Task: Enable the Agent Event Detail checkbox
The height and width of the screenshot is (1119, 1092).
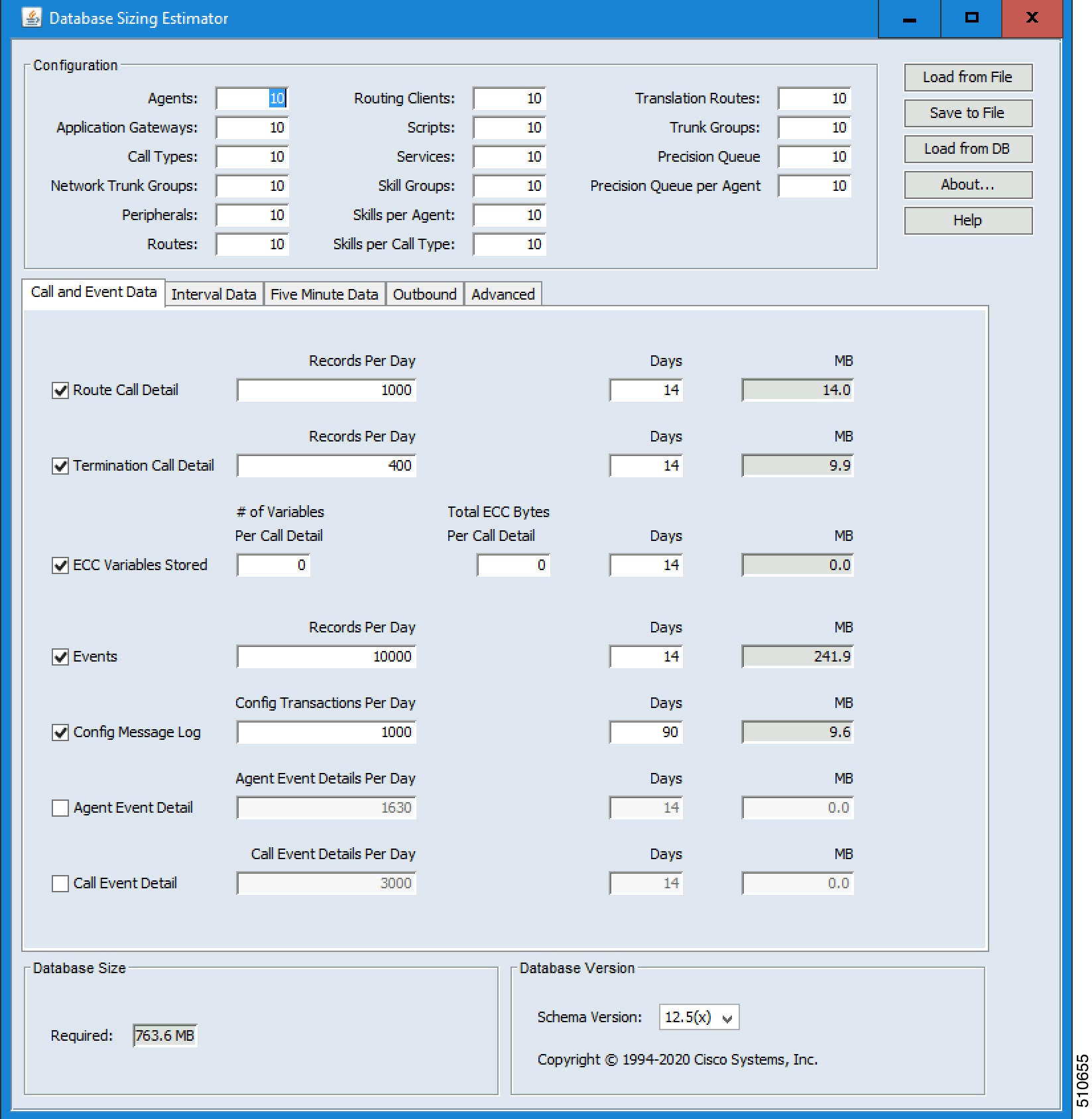Action: coord(60,808)
